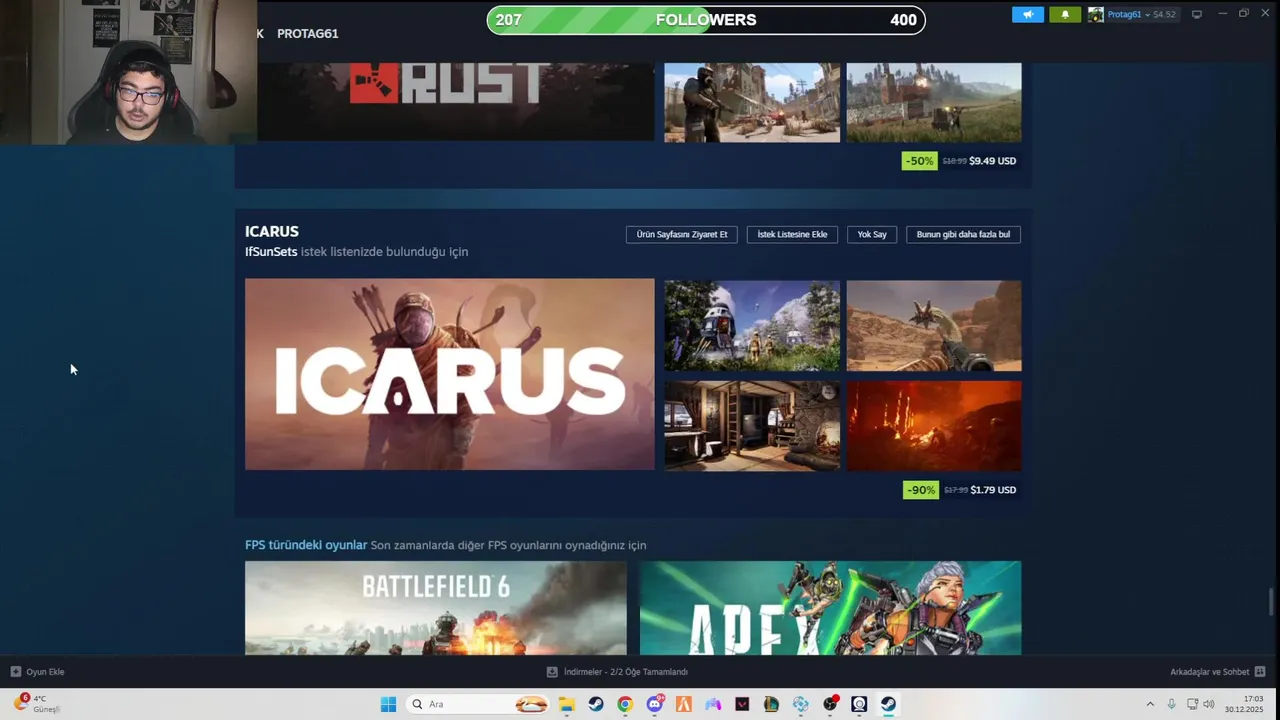The height and width of the screenshot is (720, 1280).
Task: Open the ICARUS title link
Action: coord(272,231)
